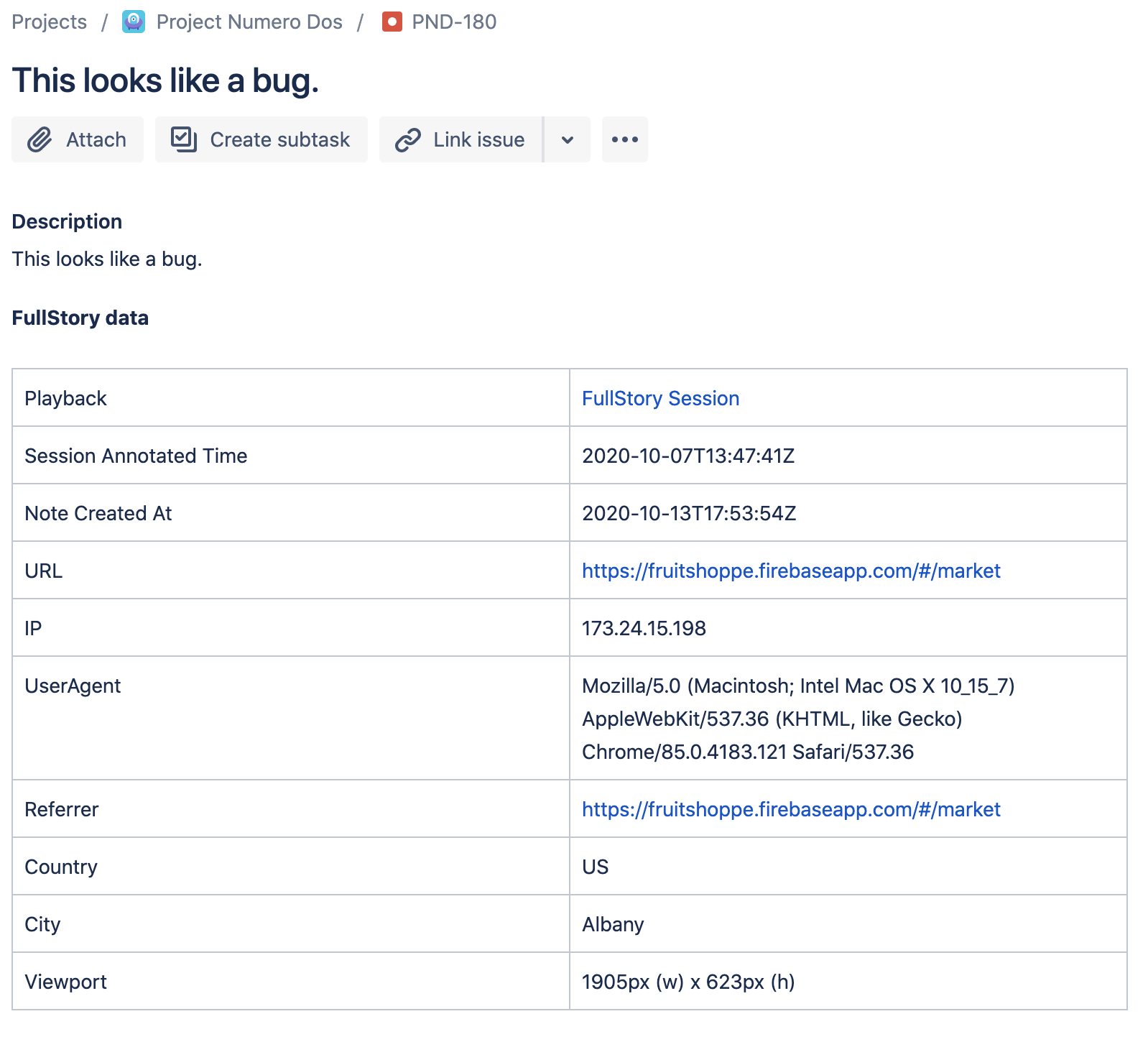Open the more actions ellipsis menu
The width and height of the screenshot is (1148, 1042).
pos(624,139)
